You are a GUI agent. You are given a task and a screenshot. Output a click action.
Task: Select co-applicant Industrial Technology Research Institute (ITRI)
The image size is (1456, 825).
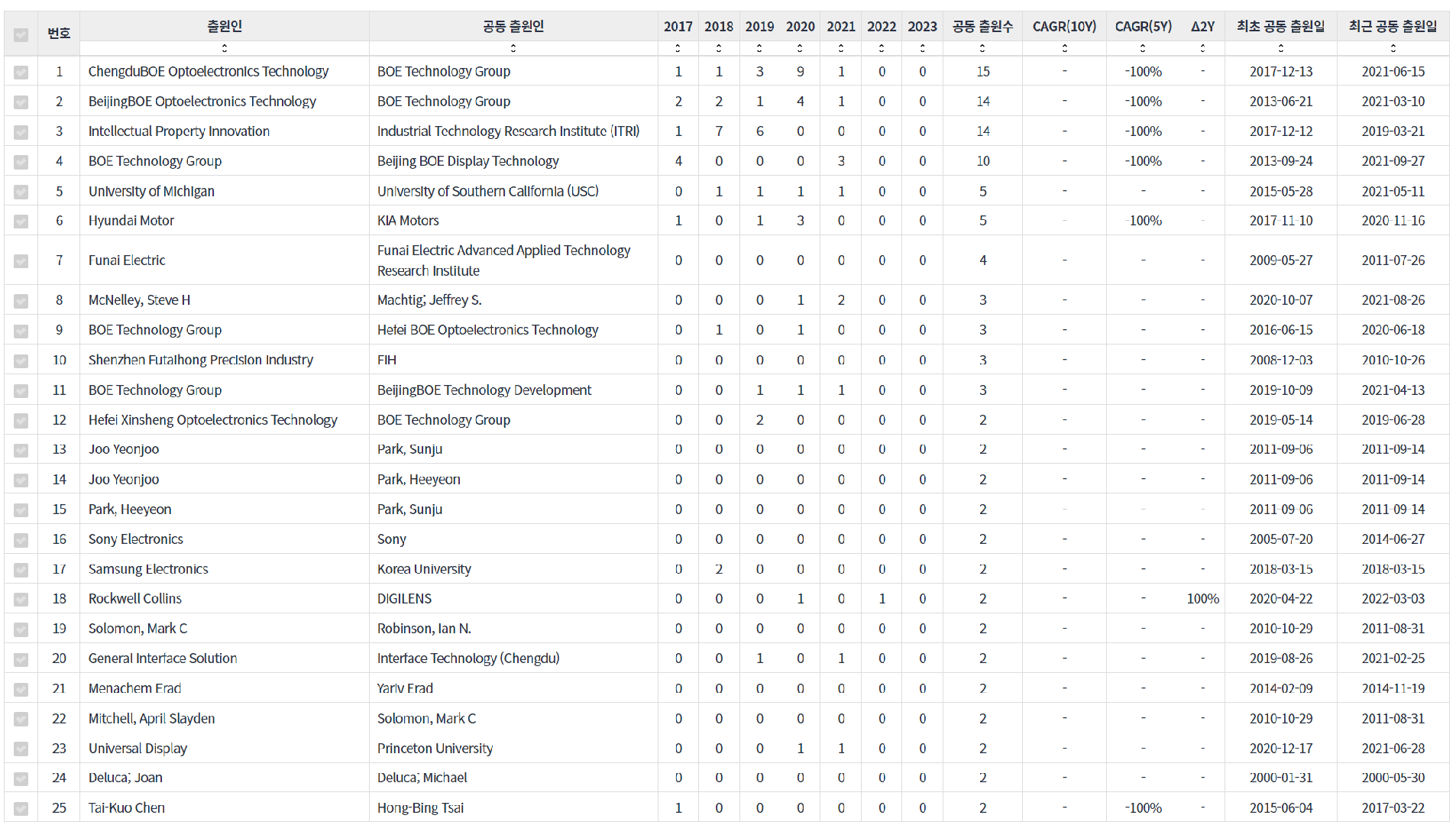509,131
